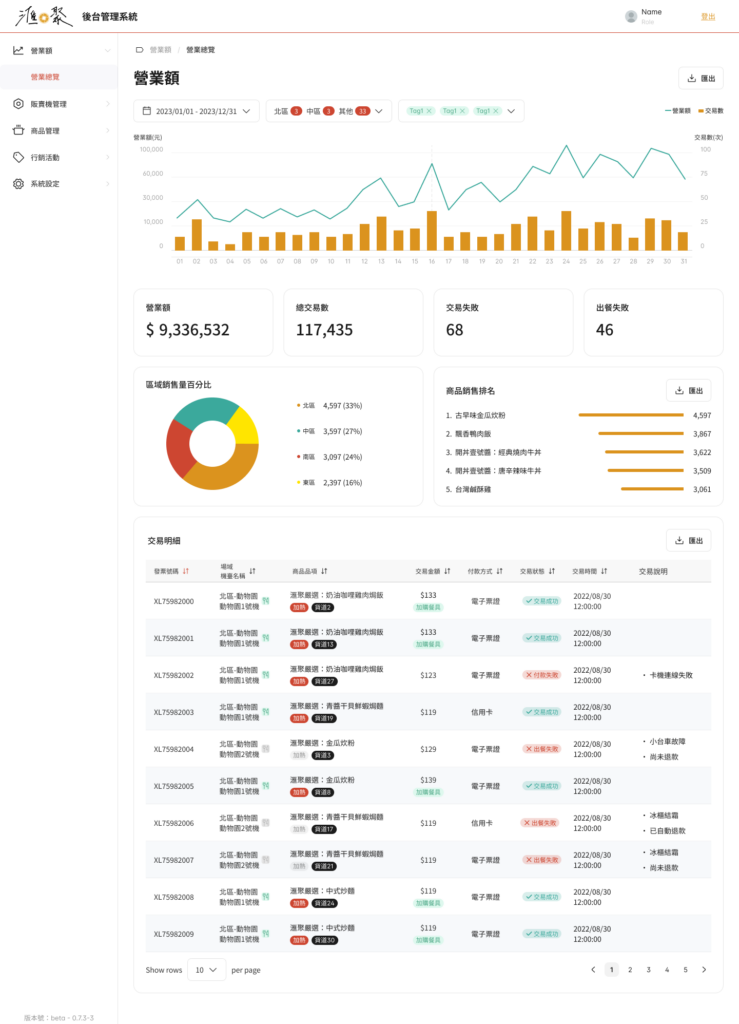
Task: Go to page 3 in pagination
Action: point(648,969)
